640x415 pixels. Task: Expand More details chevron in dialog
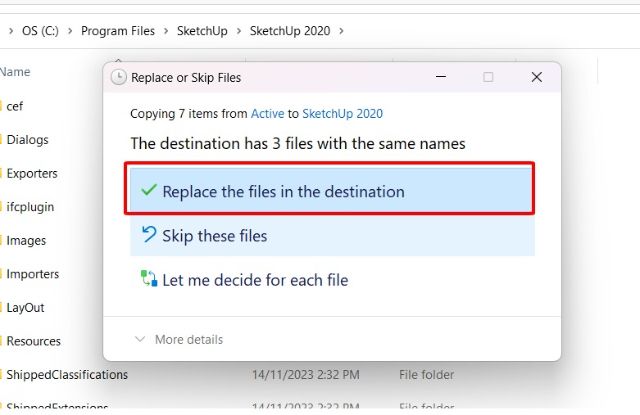(139, 340)
